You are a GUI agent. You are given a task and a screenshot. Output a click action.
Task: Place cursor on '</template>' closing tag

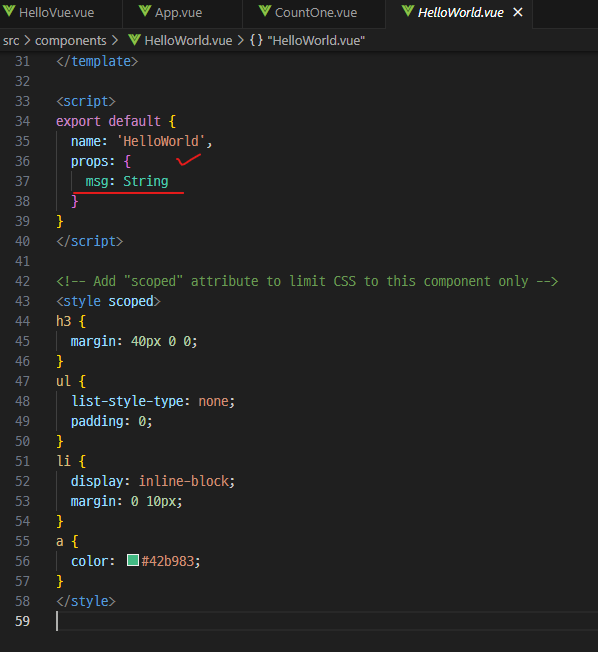[x=97, y=62]
